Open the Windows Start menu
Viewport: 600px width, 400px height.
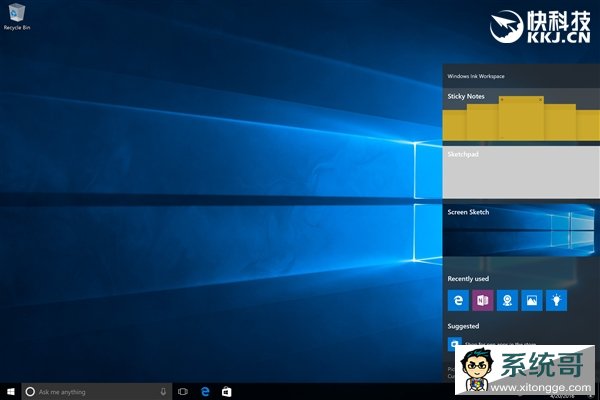(11, 392)
